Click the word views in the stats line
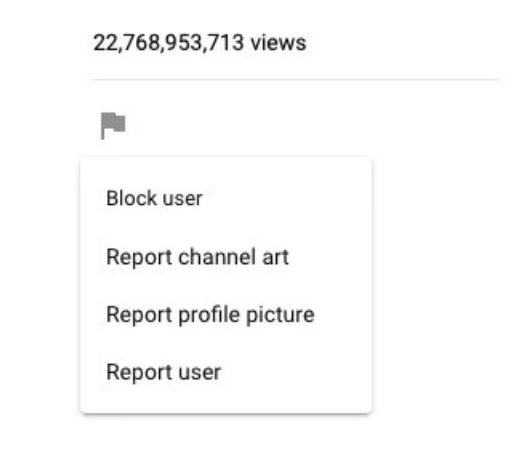The width and height of the screenshot is (530, 471). [x=279, y=43]
